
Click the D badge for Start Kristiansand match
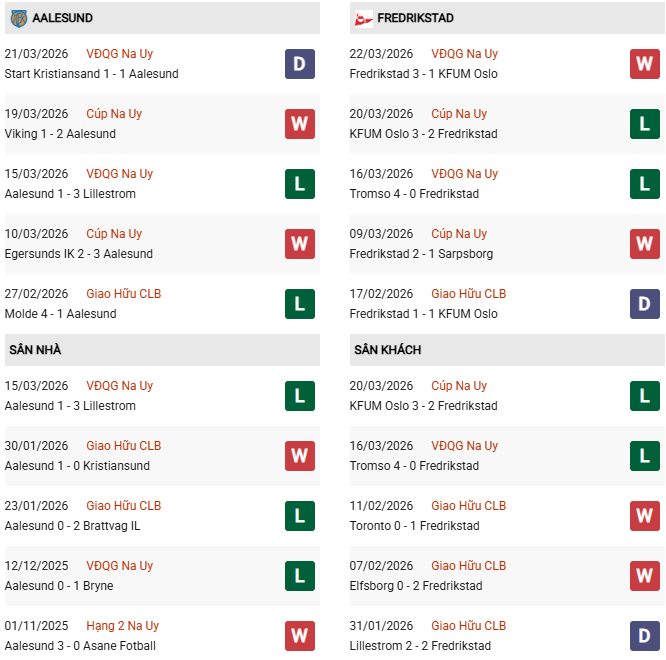[299, 64]
